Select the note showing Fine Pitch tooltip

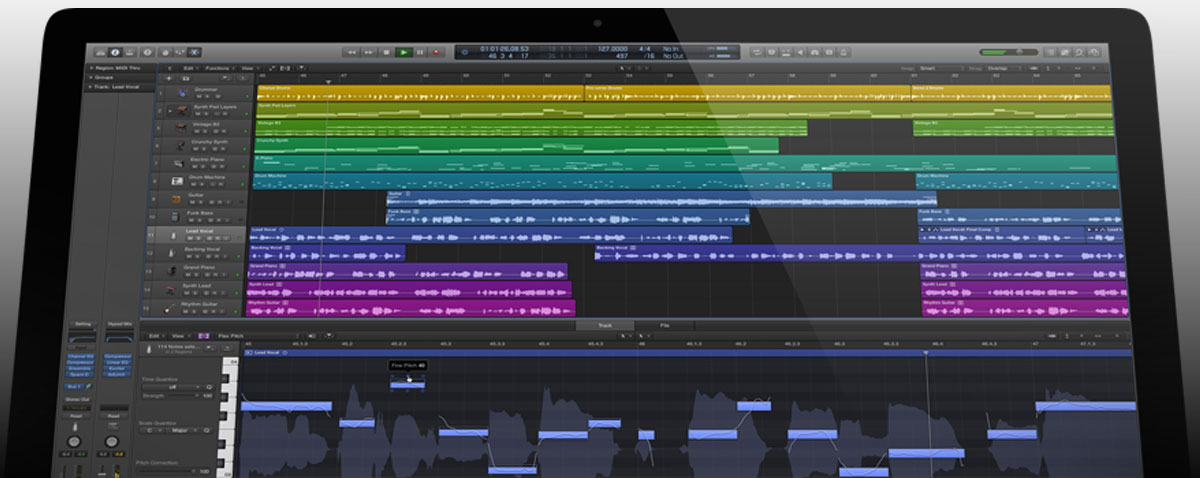[x=407, y=384]
